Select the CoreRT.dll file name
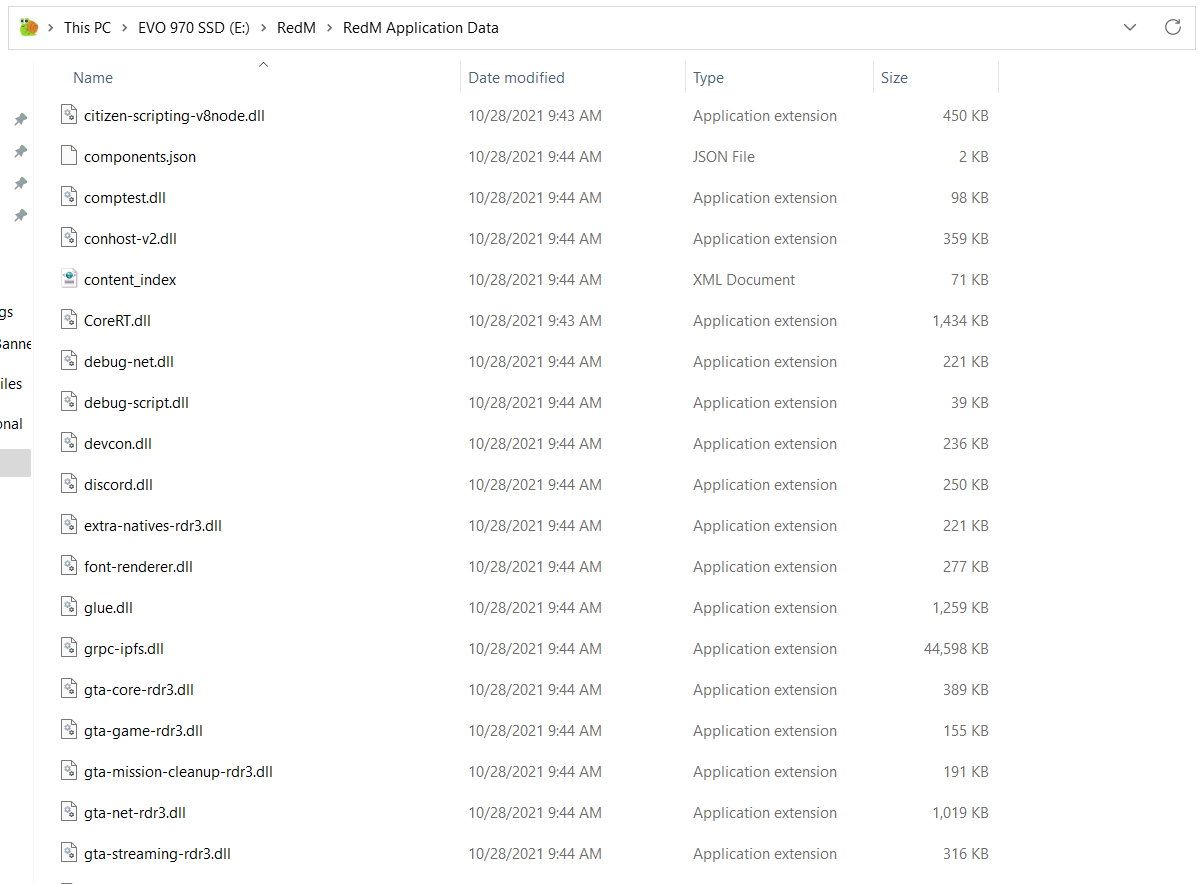 point(117,320)
